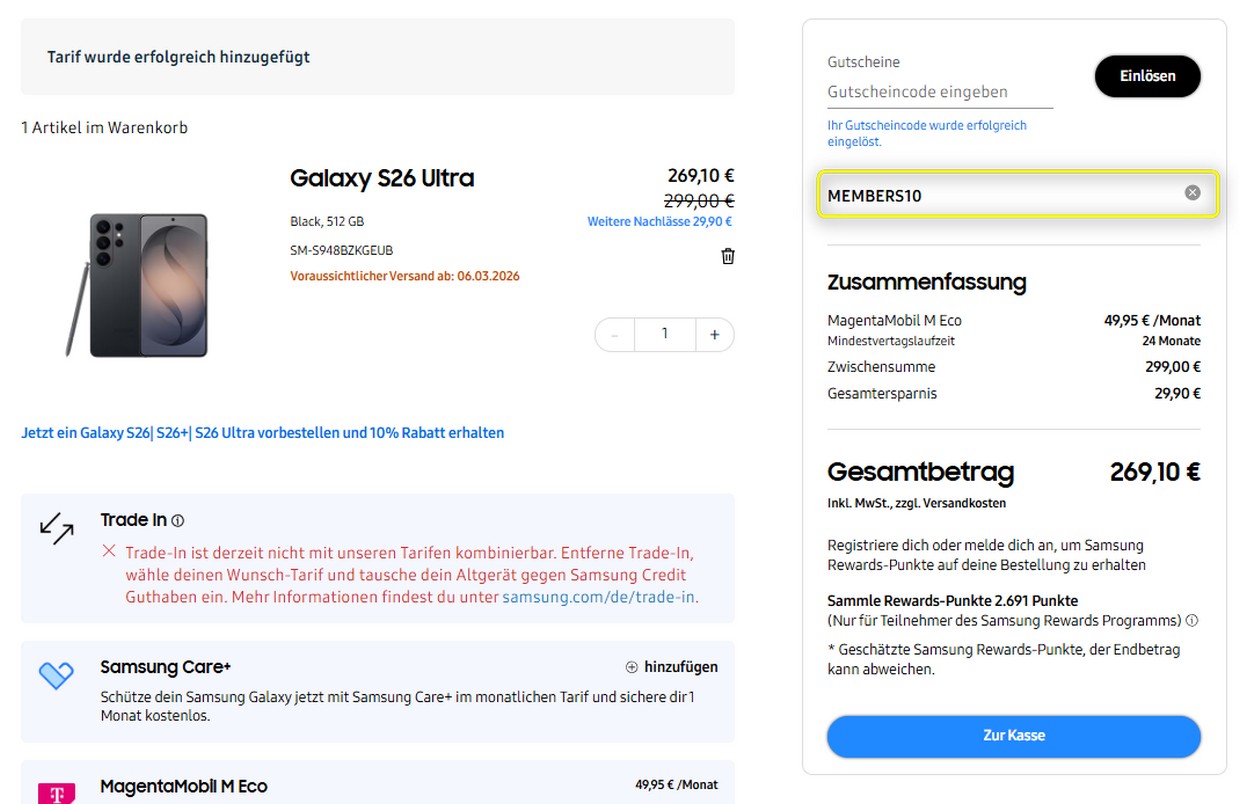Click the Trade-In arrows icon
Viewport: 1240px width, 804px height.
pos(56,530)
